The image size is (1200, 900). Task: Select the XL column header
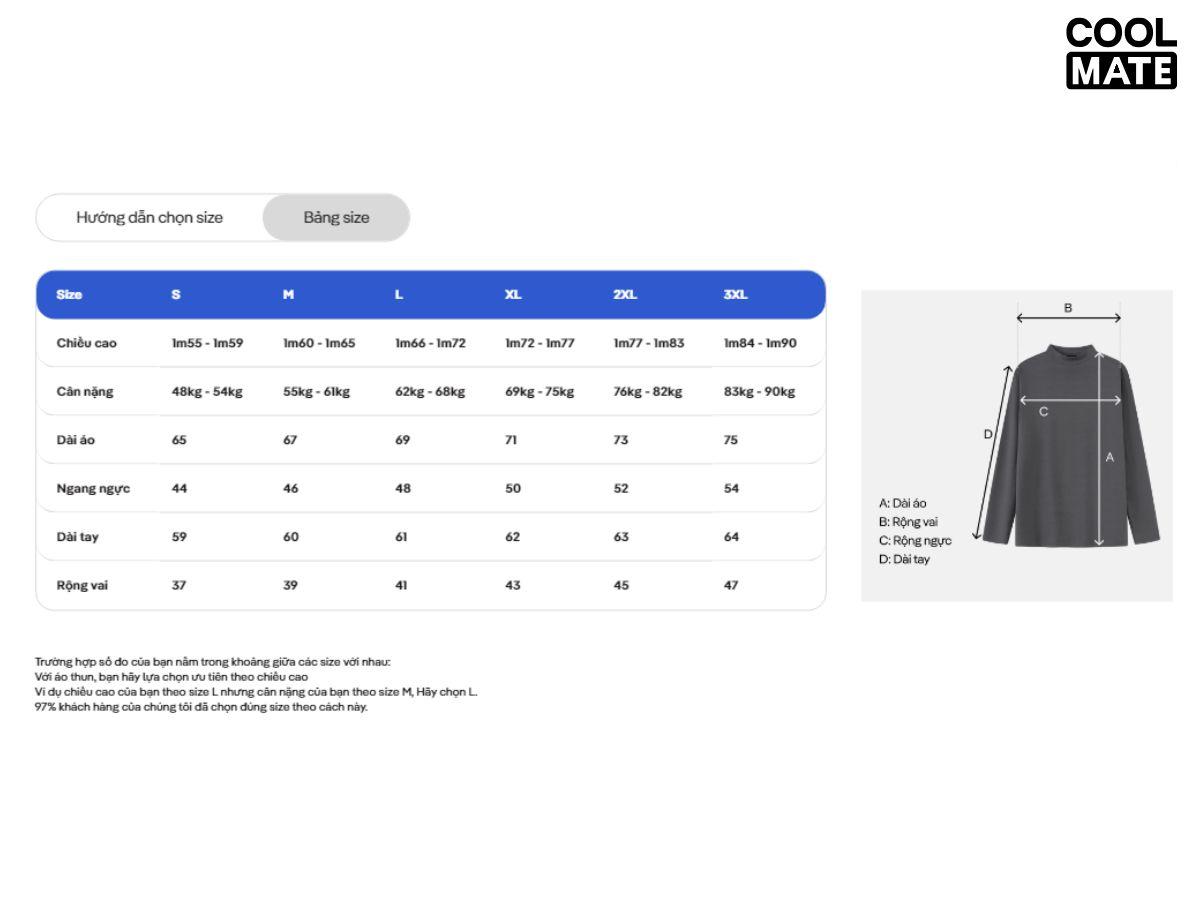point(513,295)
